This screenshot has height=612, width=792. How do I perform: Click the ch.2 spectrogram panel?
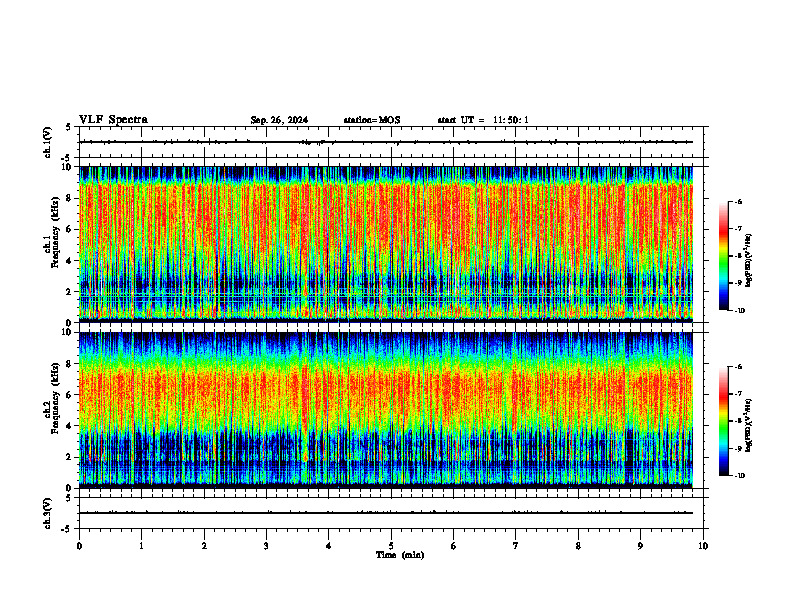coord(386,410)
